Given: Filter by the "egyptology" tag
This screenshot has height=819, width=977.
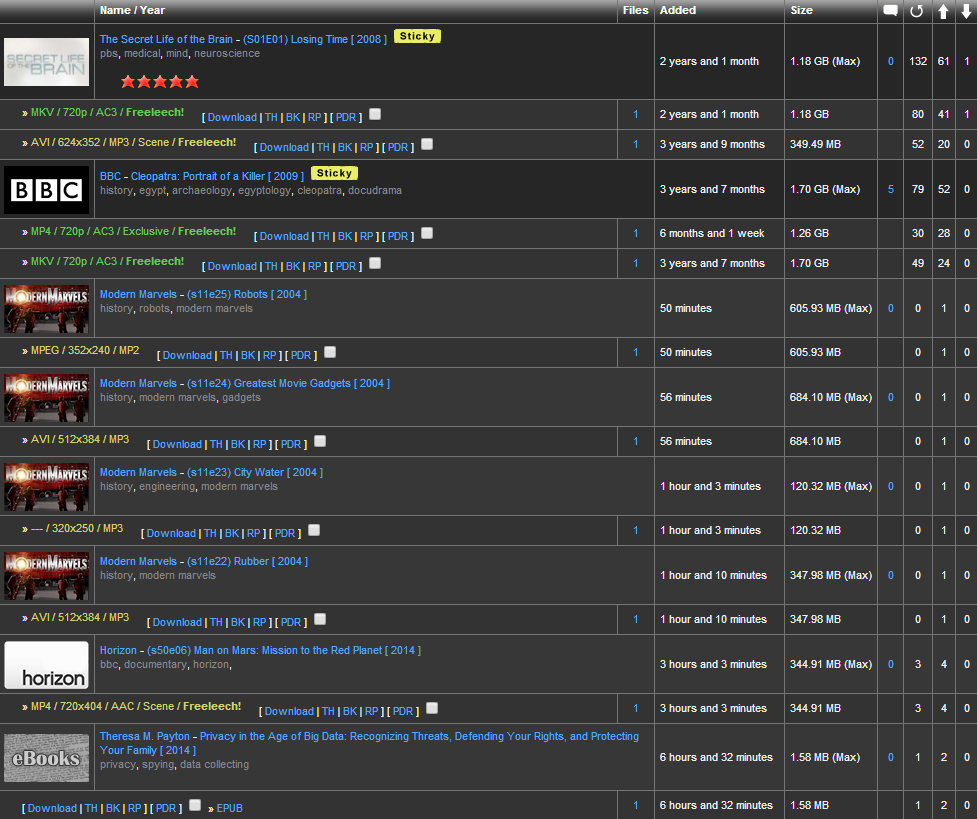Looking at the screenshot, I should (x=264, y=191).
